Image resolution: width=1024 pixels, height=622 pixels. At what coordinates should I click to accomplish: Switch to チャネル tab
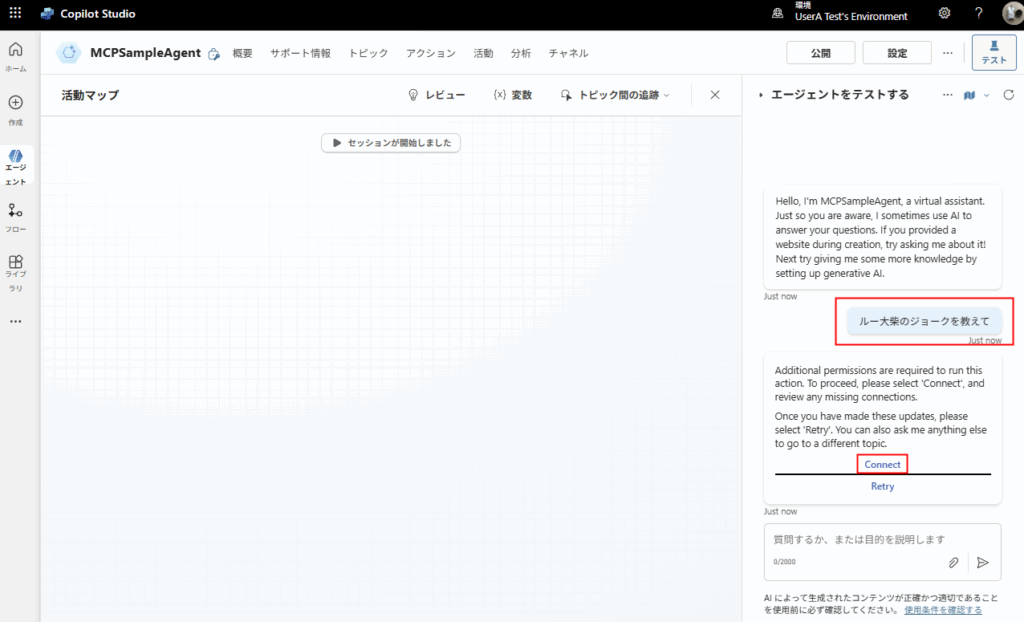[568, 53]
